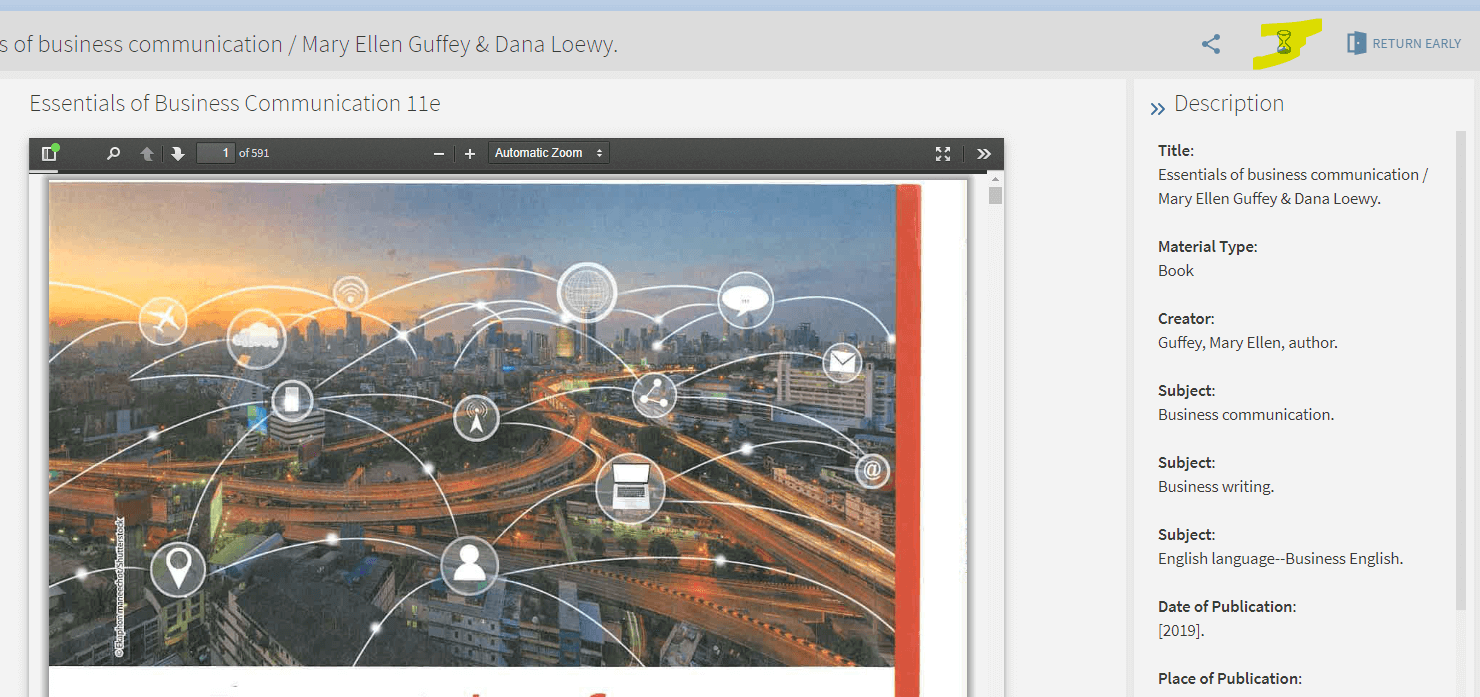Collapse the Description panel chevron
Screen dimensions: 1480x697
coord(1157,108)
